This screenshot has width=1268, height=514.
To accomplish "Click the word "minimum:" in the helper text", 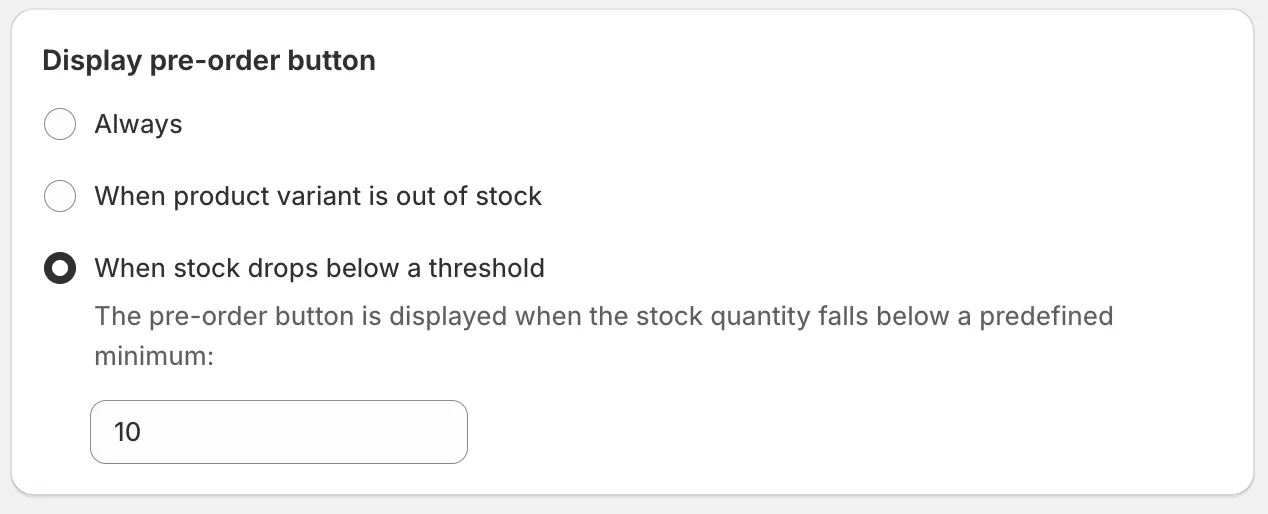I will [x=154, y=355].
